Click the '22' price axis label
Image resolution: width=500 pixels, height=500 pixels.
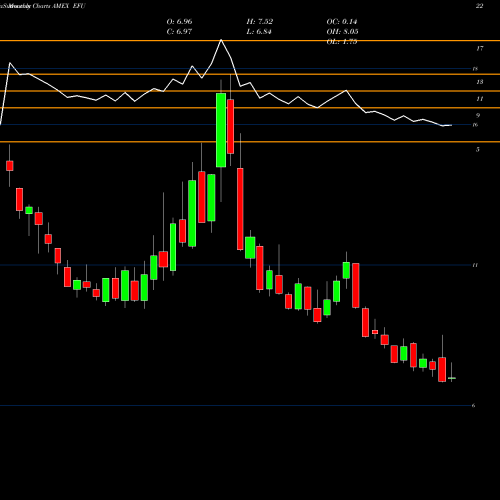pyautogui.click(x=479, y=6)
